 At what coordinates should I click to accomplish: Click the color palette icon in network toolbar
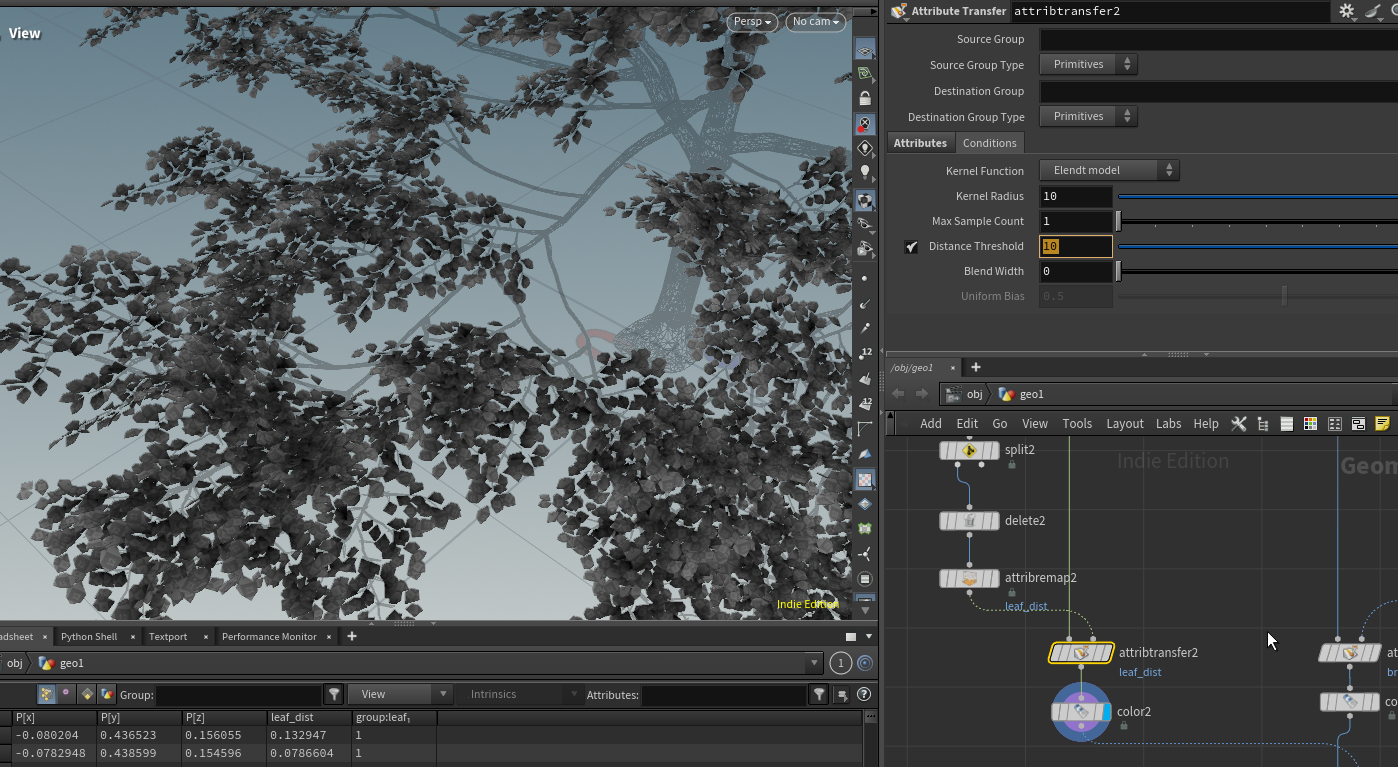(1310, 424)
